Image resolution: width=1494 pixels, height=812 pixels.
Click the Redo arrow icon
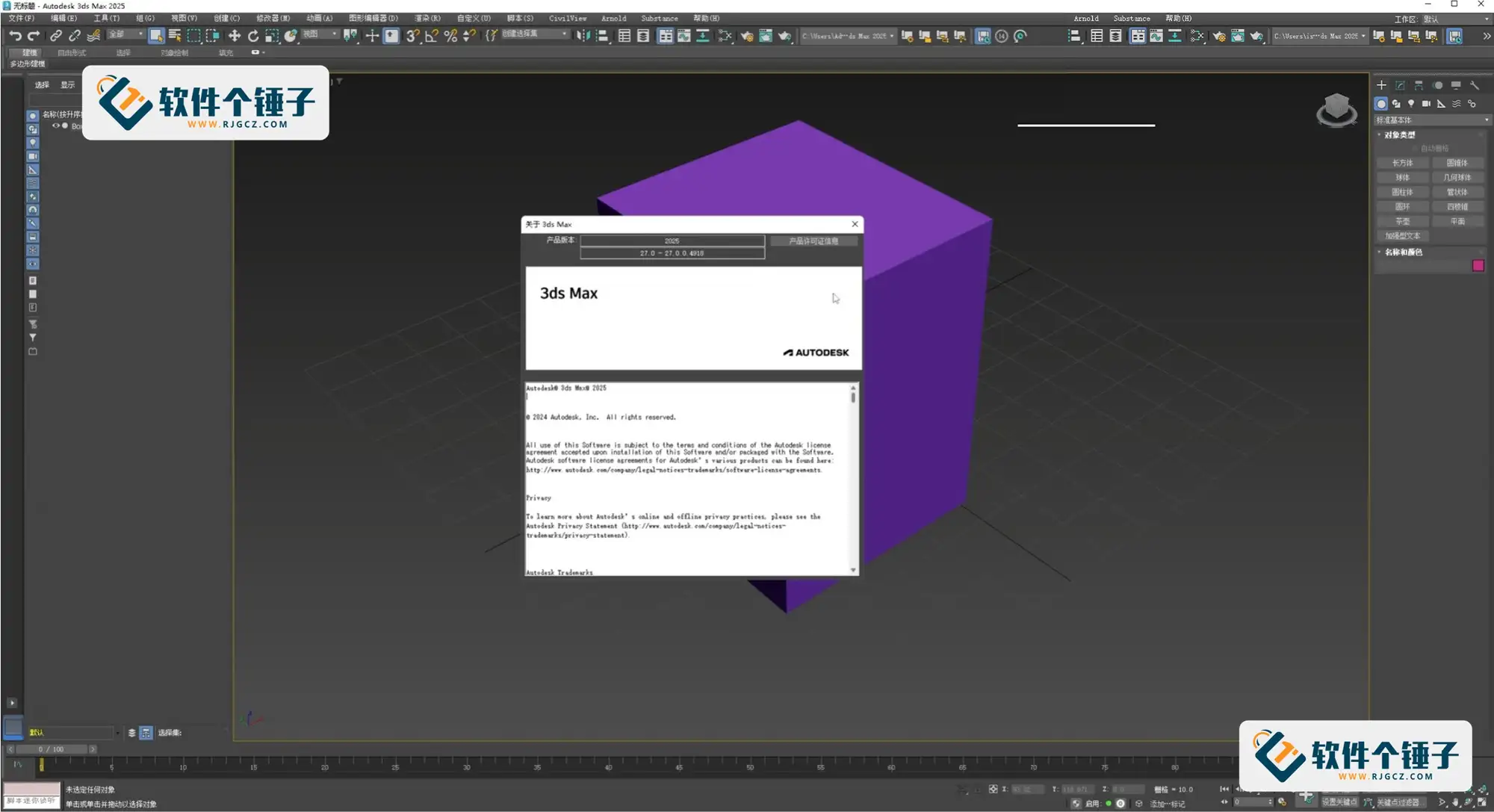coord(34,35)
